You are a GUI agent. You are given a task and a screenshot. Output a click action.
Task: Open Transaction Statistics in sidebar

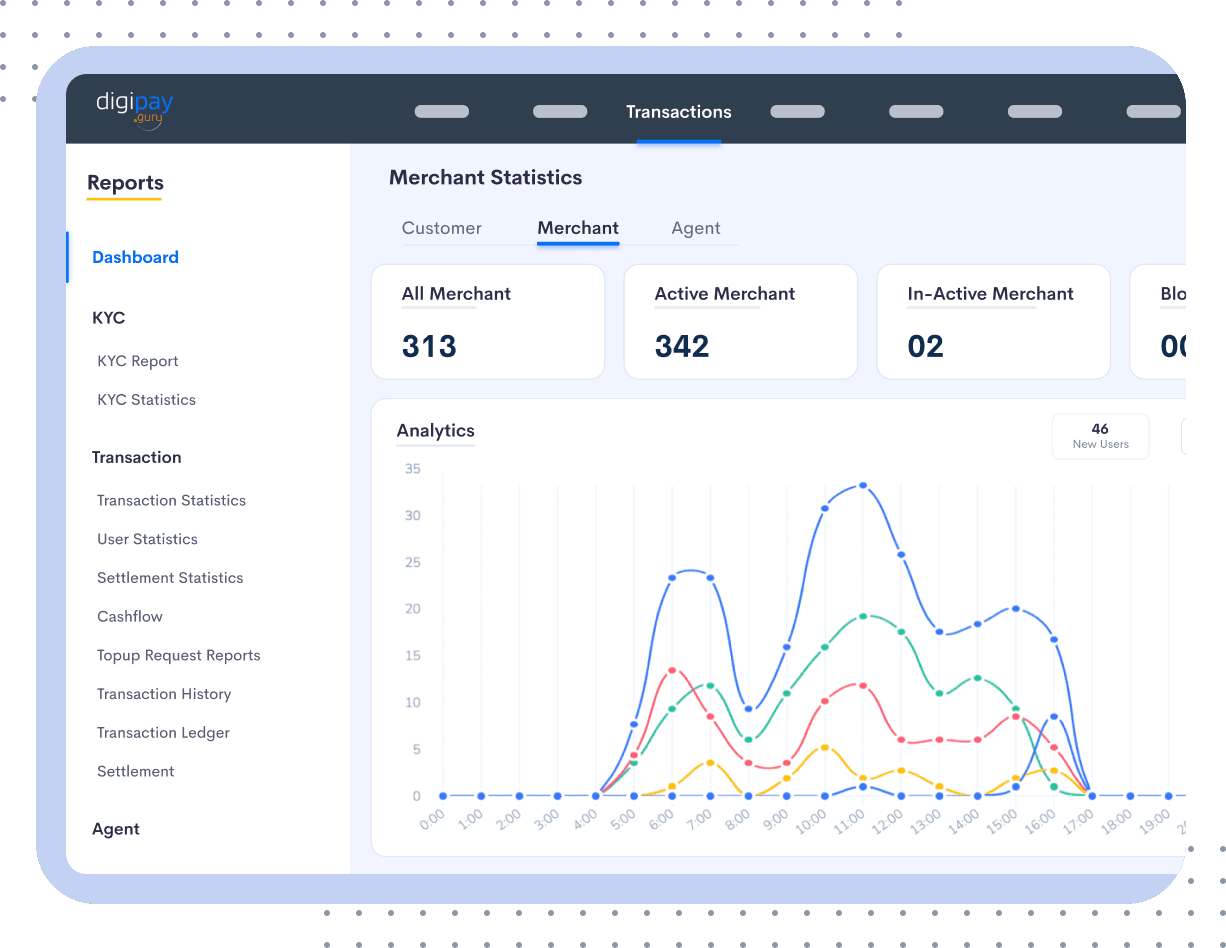(x=171, y=500)
